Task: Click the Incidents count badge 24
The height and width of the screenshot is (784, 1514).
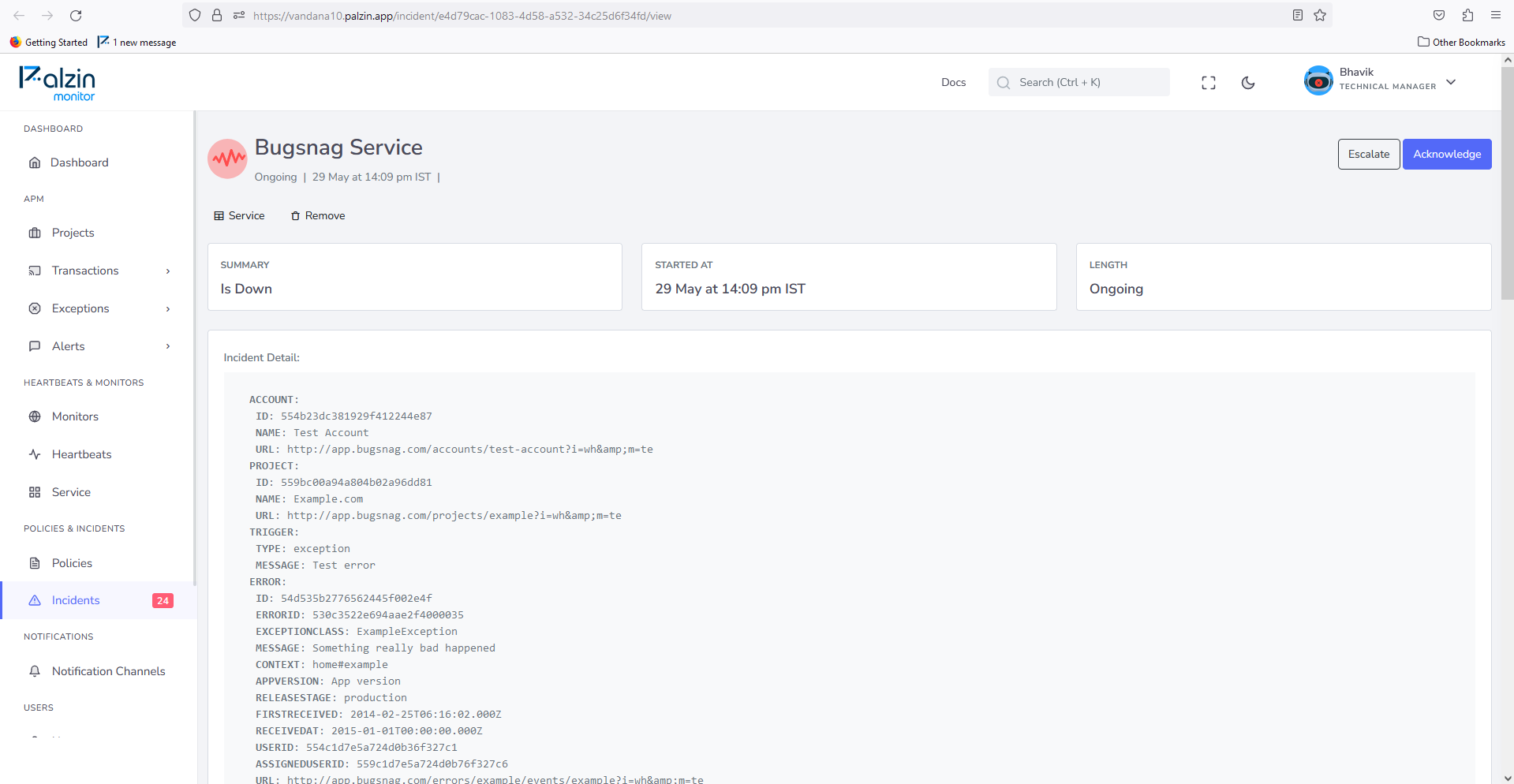Action: 163,601
